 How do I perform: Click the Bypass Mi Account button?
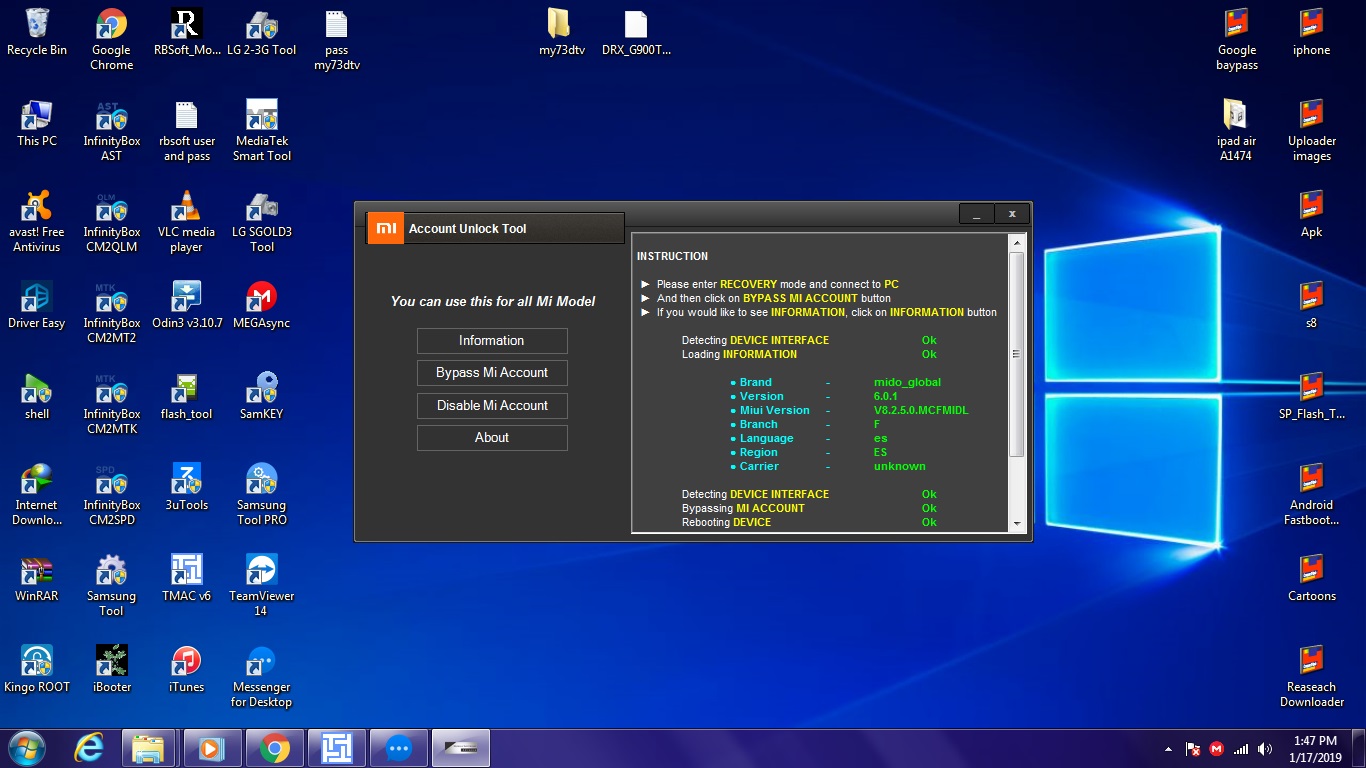pos(492,373)
